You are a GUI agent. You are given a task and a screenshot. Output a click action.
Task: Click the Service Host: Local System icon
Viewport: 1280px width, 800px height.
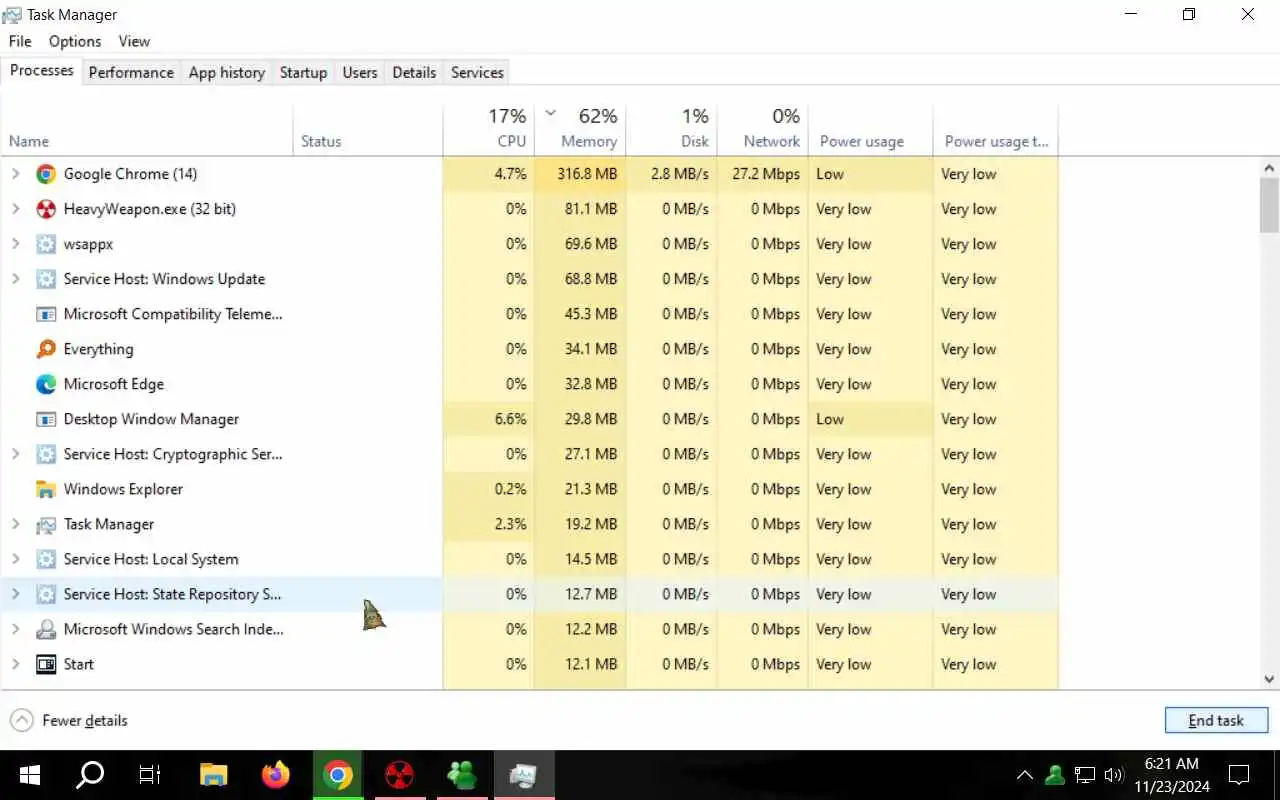[x=46, y=559]
